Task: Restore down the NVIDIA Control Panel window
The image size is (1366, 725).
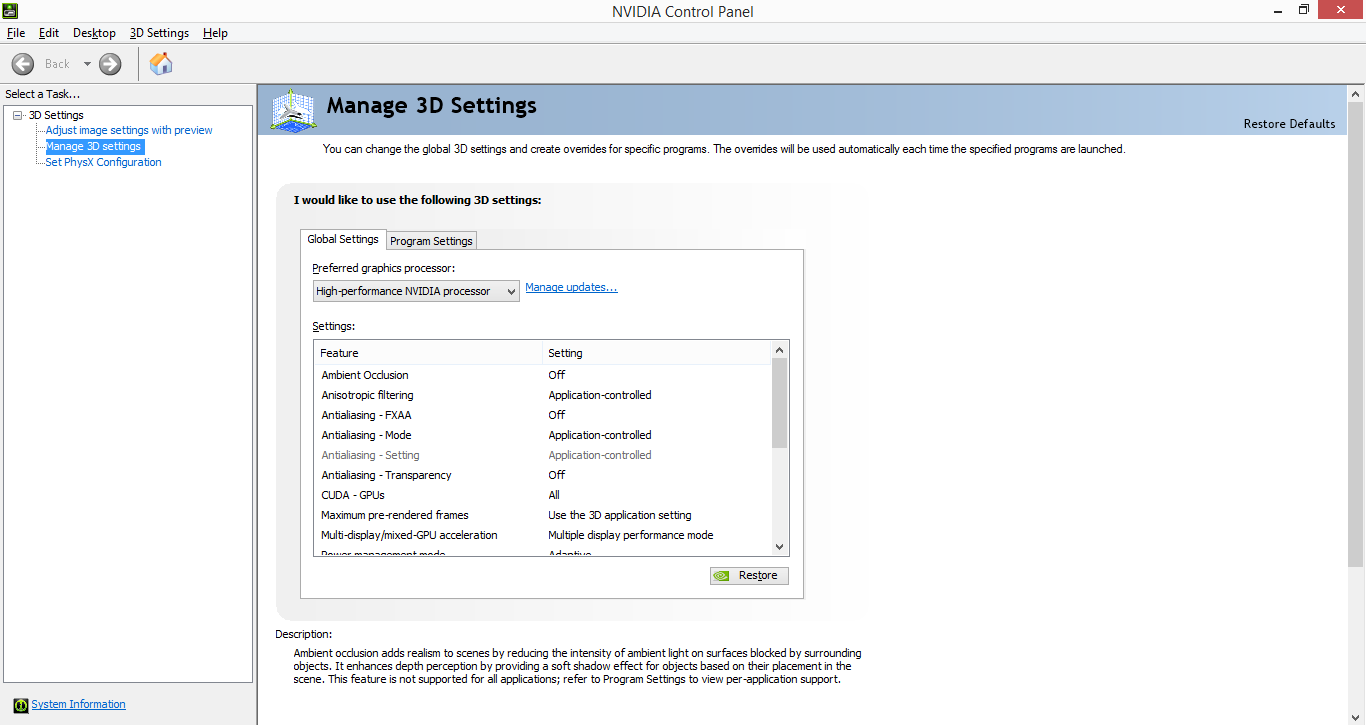Action: (x=1304, y=10)
